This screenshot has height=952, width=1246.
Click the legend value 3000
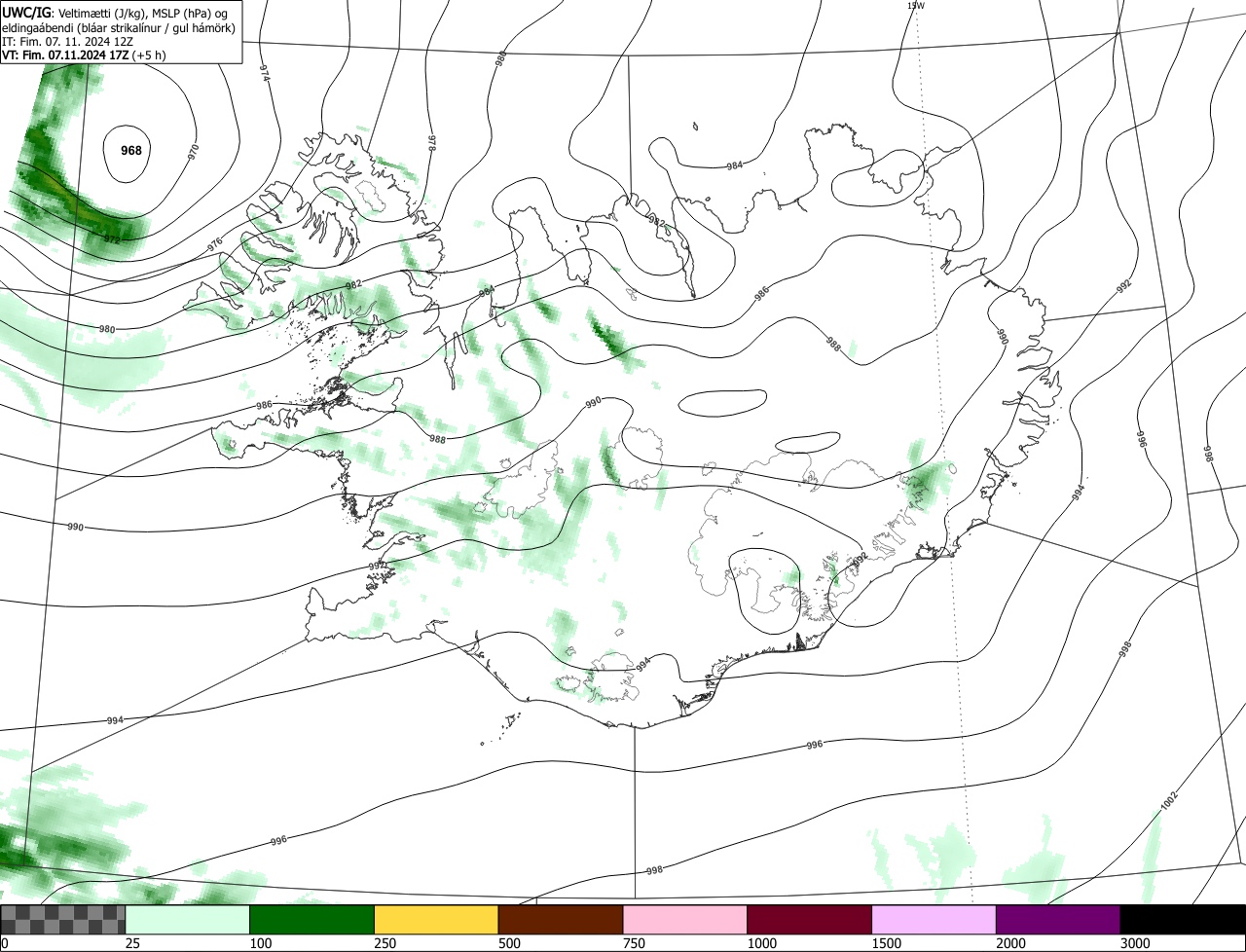[x=1133, y=943]
